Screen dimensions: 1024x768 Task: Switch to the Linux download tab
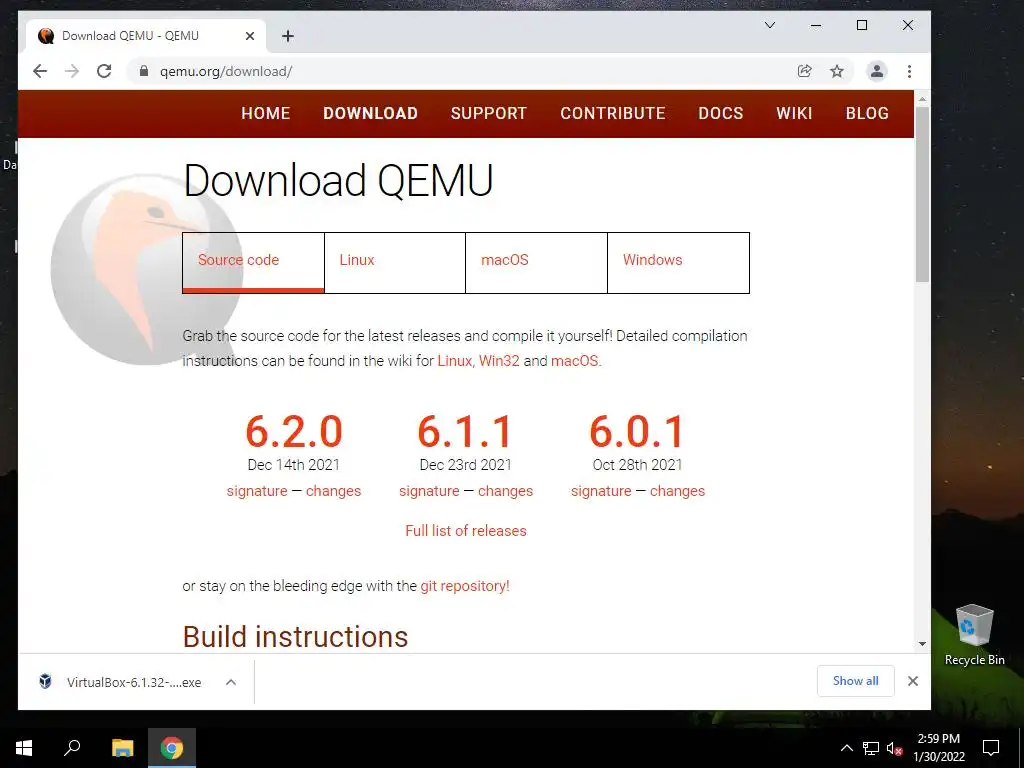(x=395, y=263)
